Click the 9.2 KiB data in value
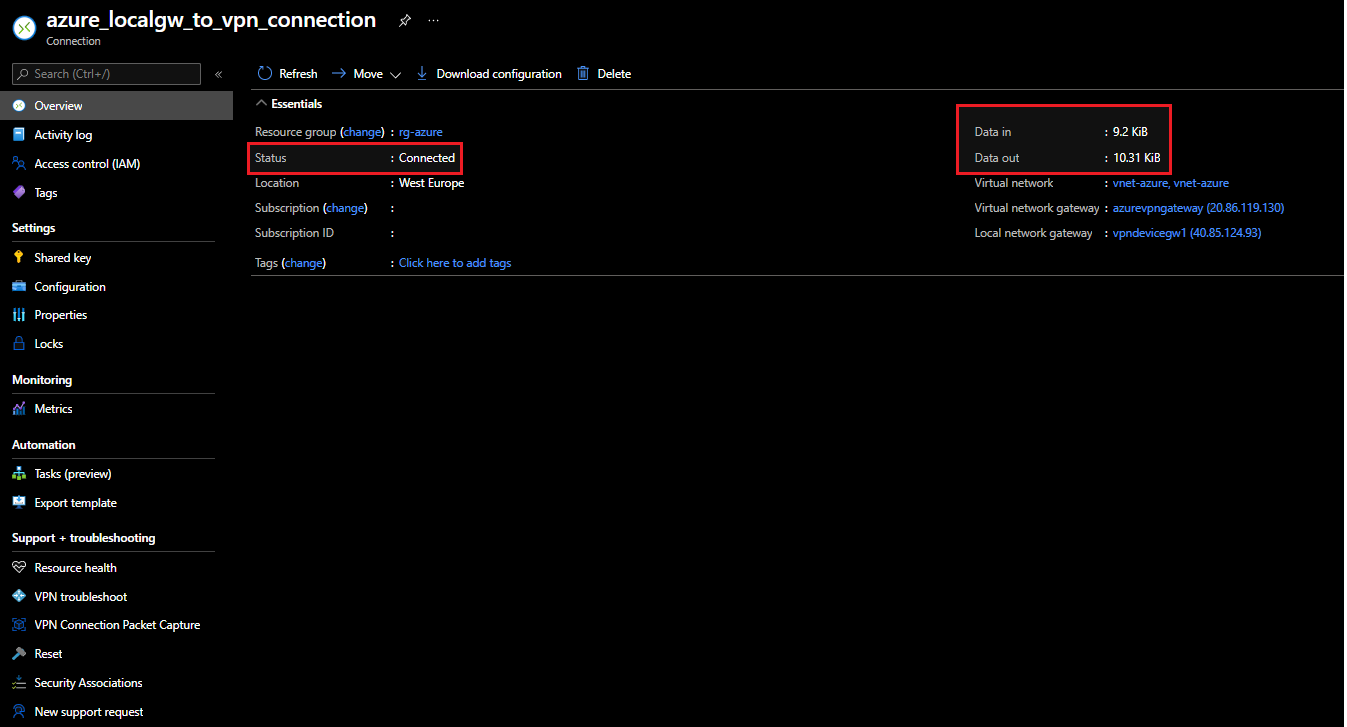Screen dimensions: 1347x727 1130,132
